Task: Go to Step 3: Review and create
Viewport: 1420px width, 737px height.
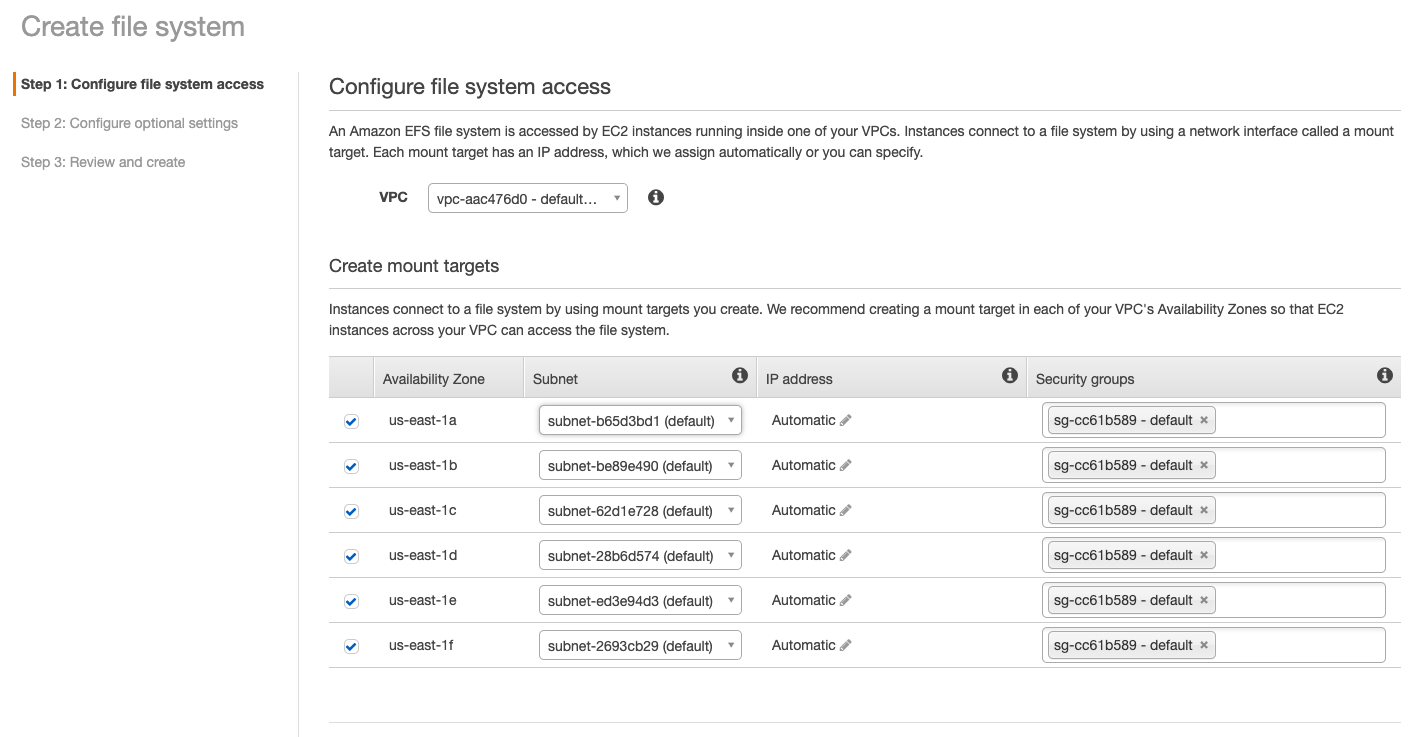Action: pos(103,162)
